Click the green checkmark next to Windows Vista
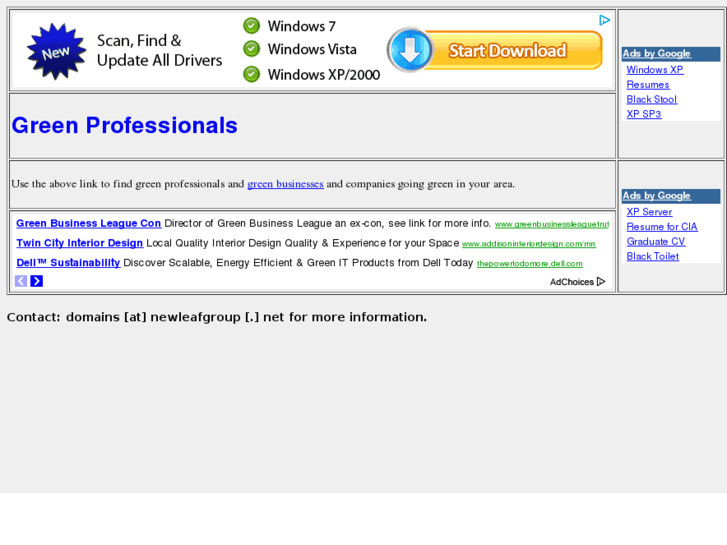727x545 pixels. point(252,49)
